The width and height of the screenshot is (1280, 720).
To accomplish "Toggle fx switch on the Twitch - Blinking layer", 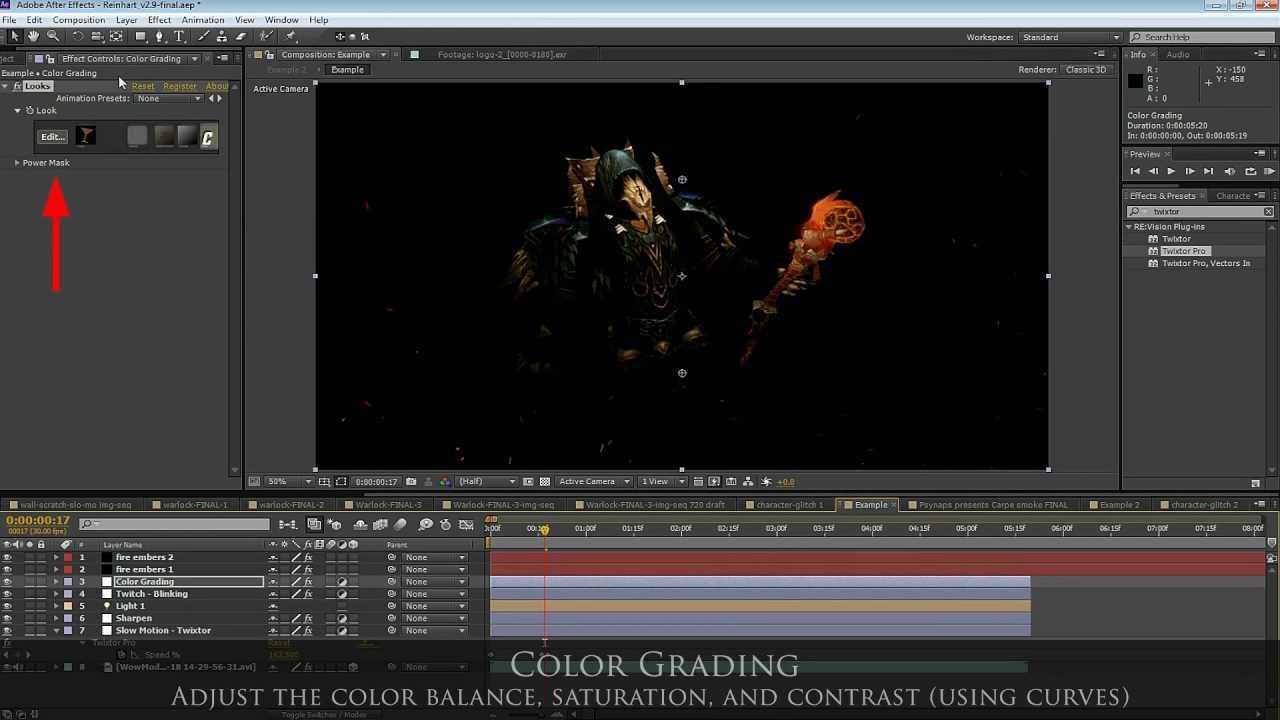I will [308, 594].
